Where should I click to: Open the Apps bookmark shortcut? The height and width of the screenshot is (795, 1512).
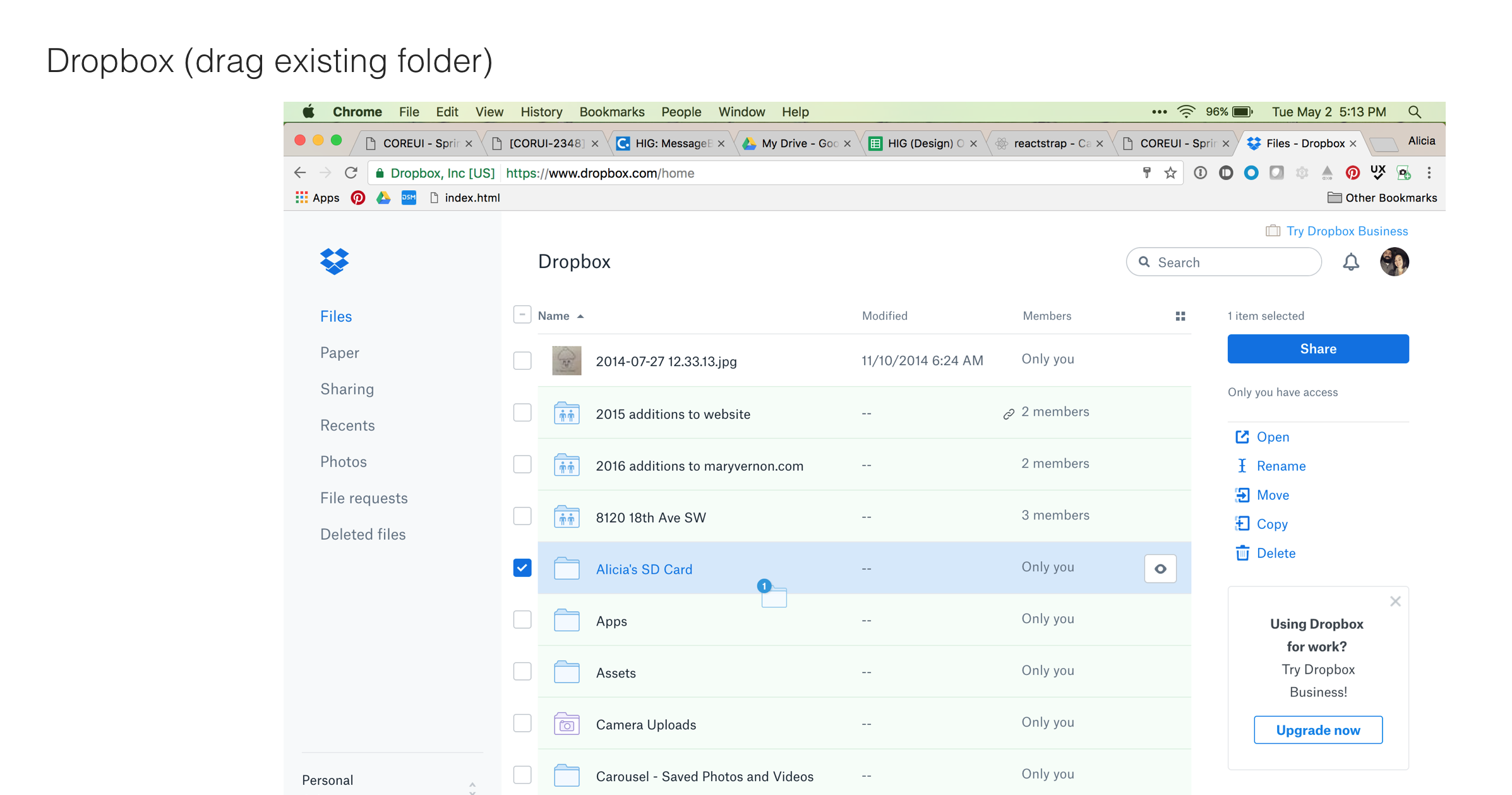(318, 198)
